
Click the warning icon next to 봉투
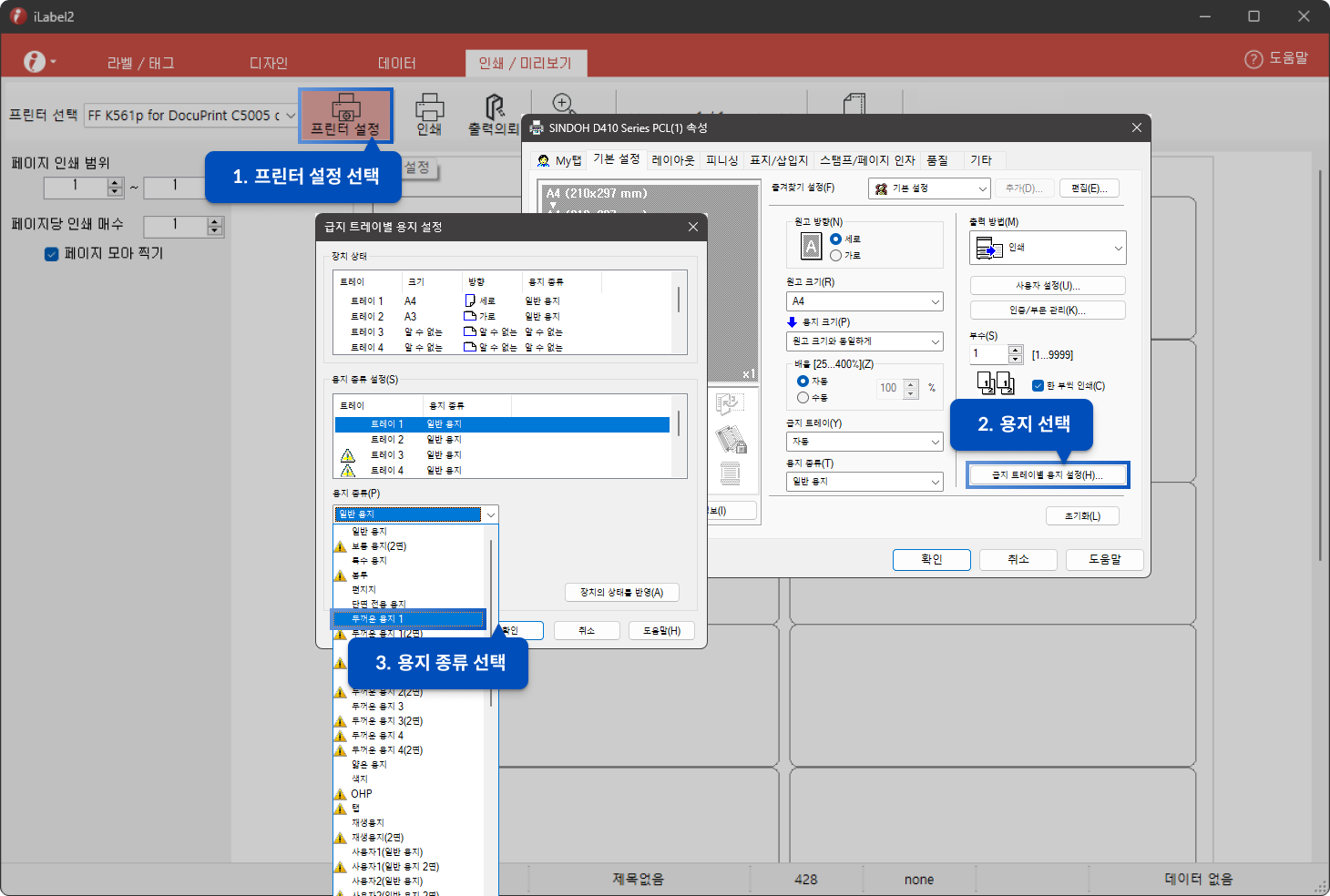[341, 575]
